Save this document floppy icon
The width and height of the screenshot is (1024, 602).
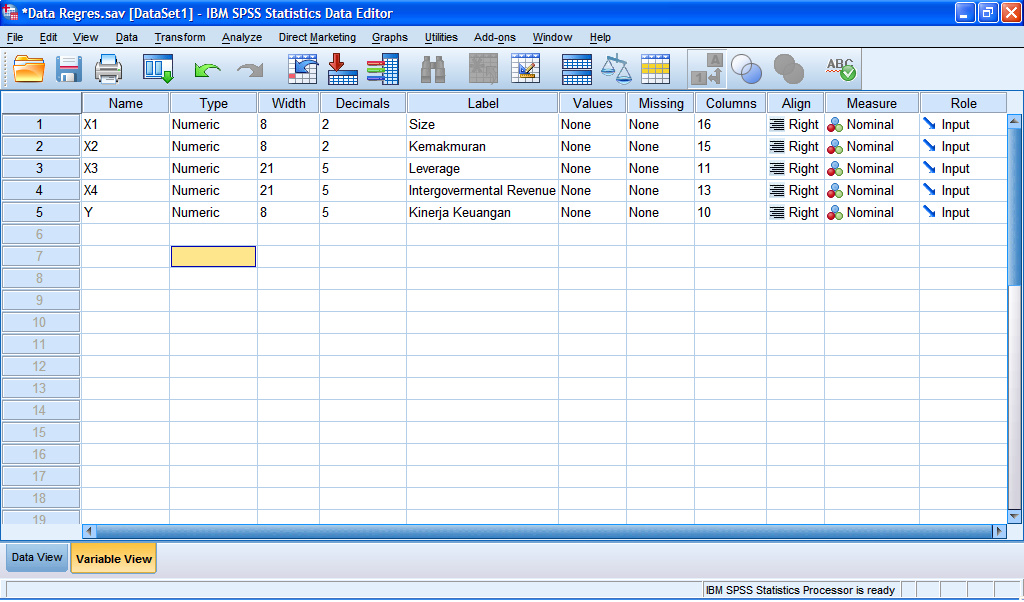69,69
